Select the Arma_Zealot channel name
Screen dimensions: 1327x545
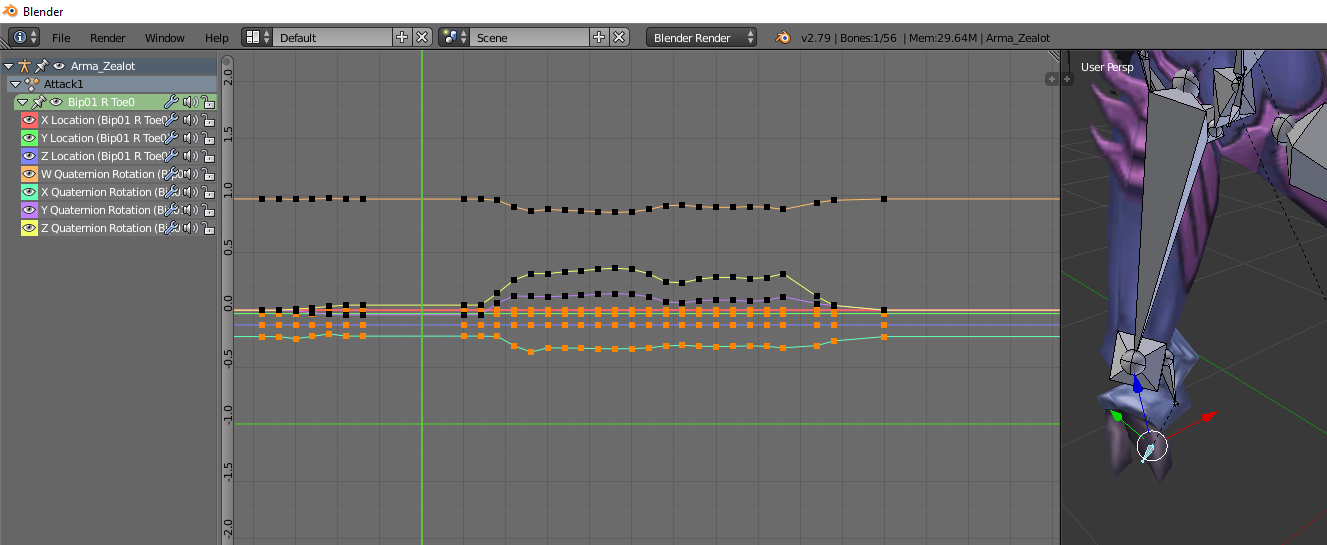tap(103, 66)
